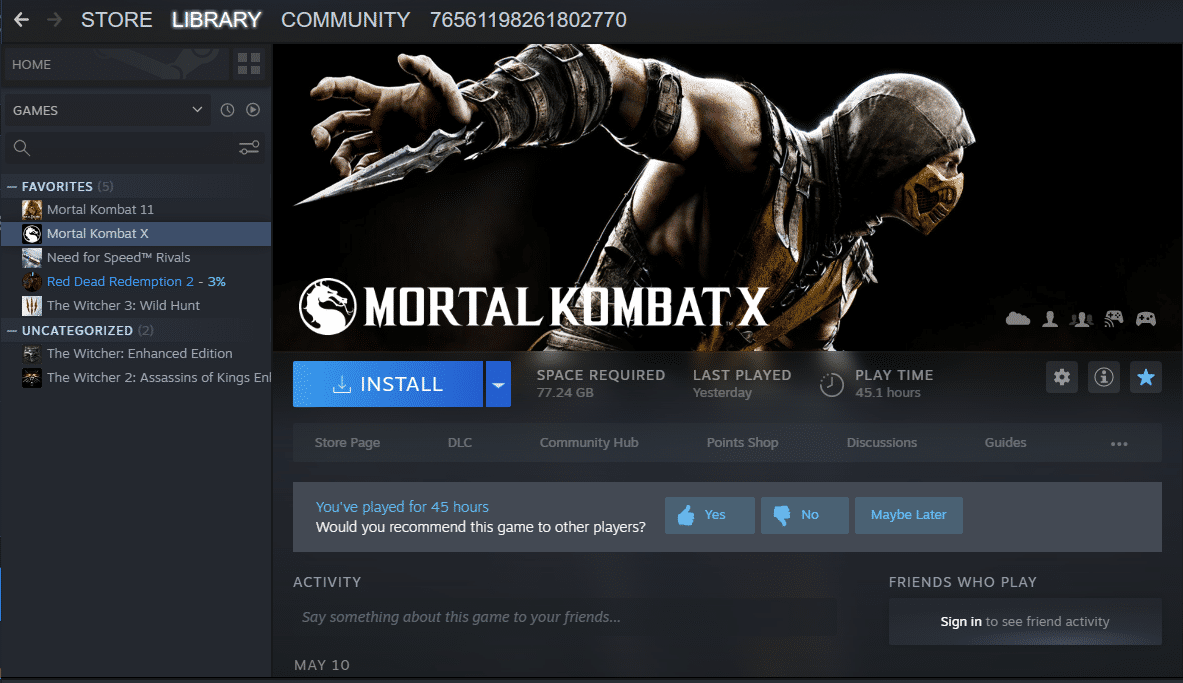Image resolution: width=1183 pixels, height=683 pixels.
Task: Click the Last Played Yesterday value
Action: (722, 393)
